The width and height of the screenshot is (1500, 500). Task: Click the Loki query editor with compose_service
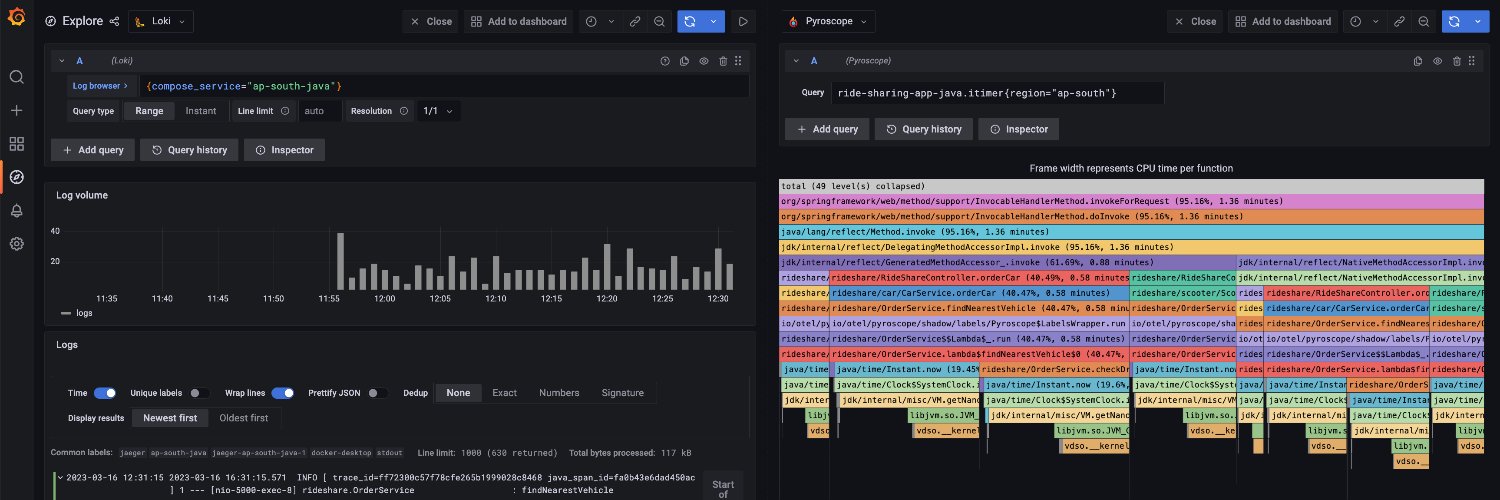tap(444, 86)
